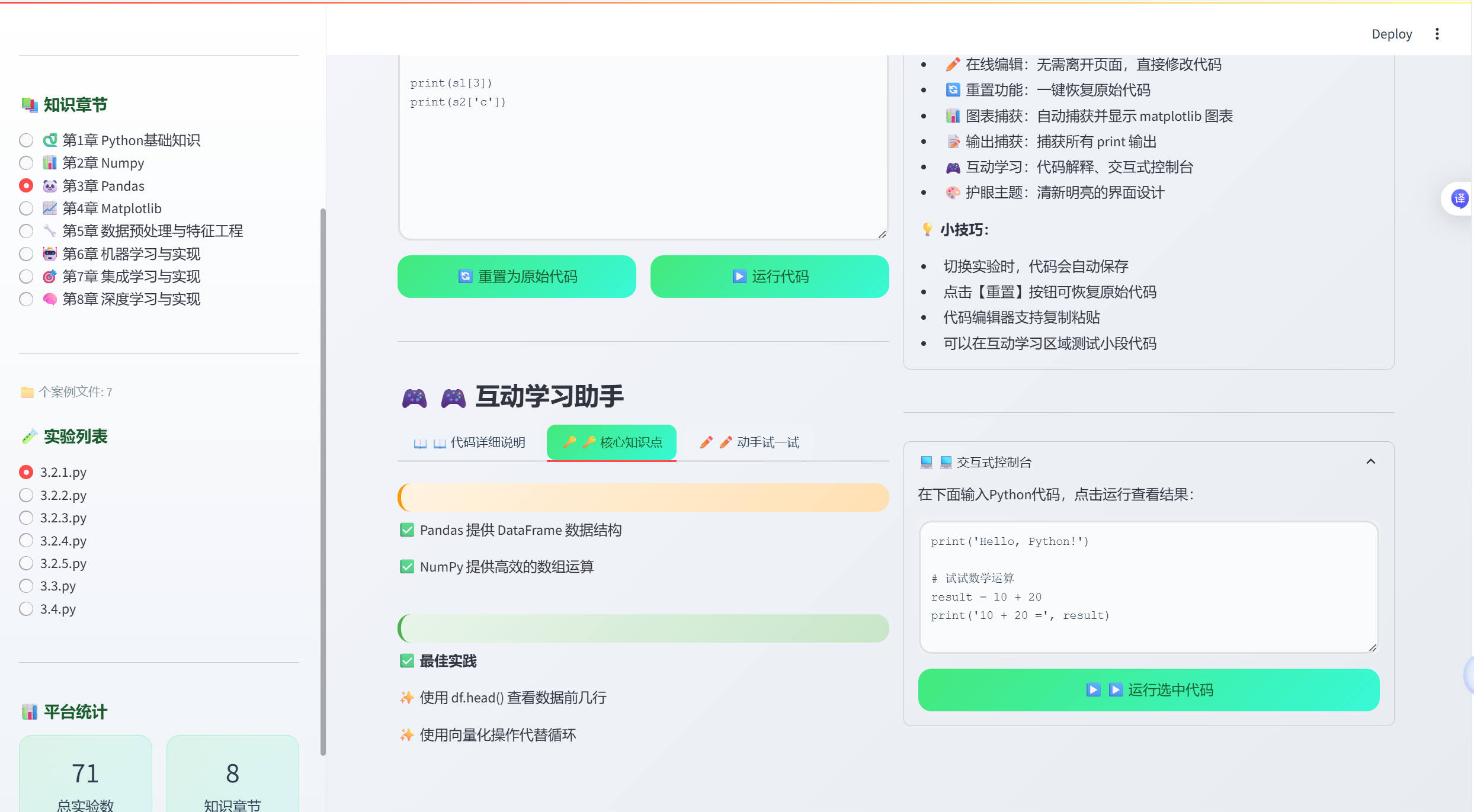
Task: Click into the main code editor textarea
Action: (643, 148)
